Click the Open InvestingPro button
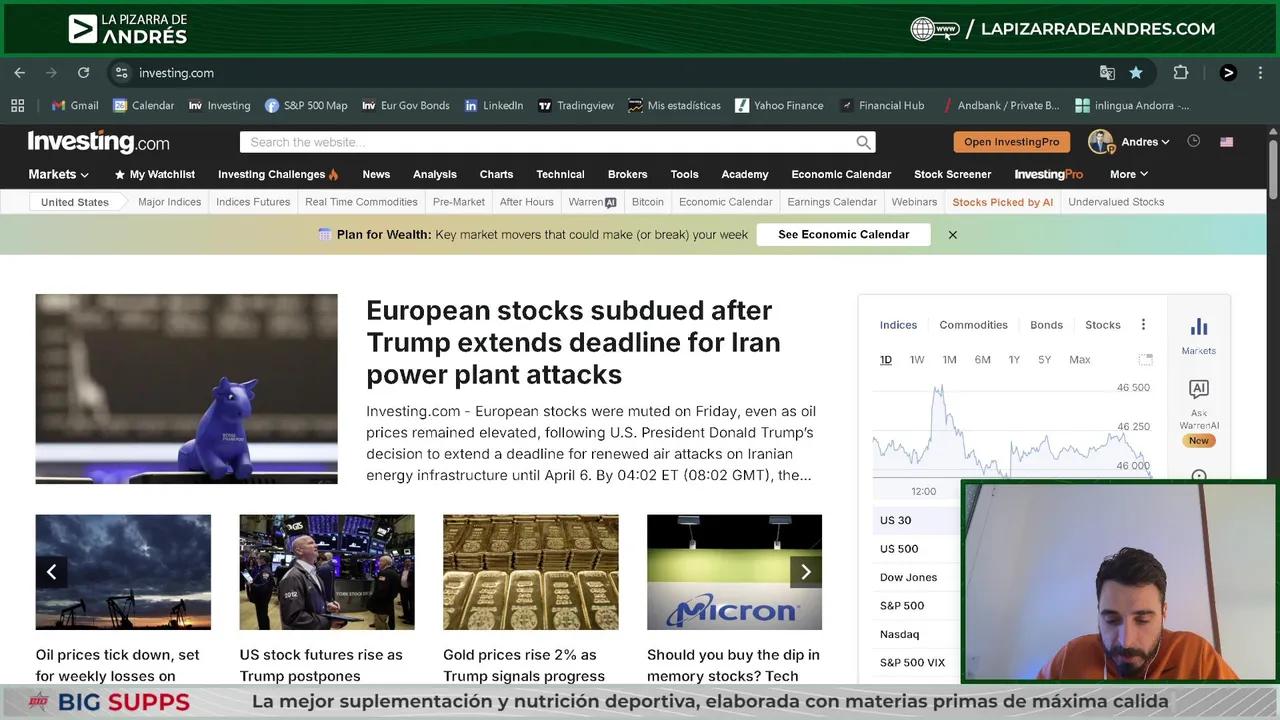Image resolution: width=1280 pixels, height=720 pixels. coord(1011,142)
